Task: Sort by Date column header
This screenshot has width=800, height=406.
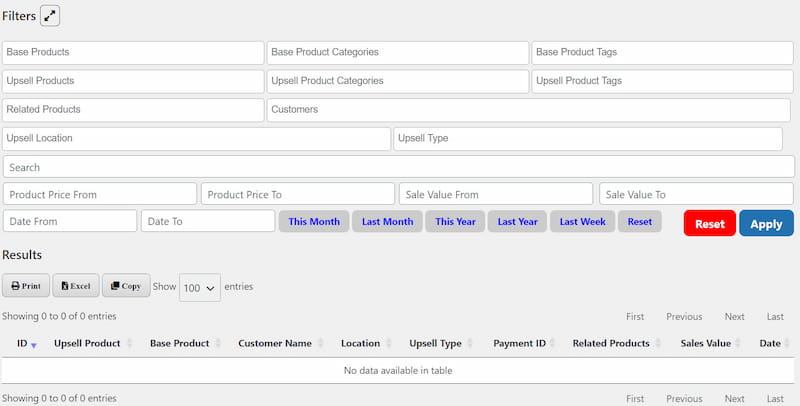Action: pyautogui.click(x=774, y=343)
